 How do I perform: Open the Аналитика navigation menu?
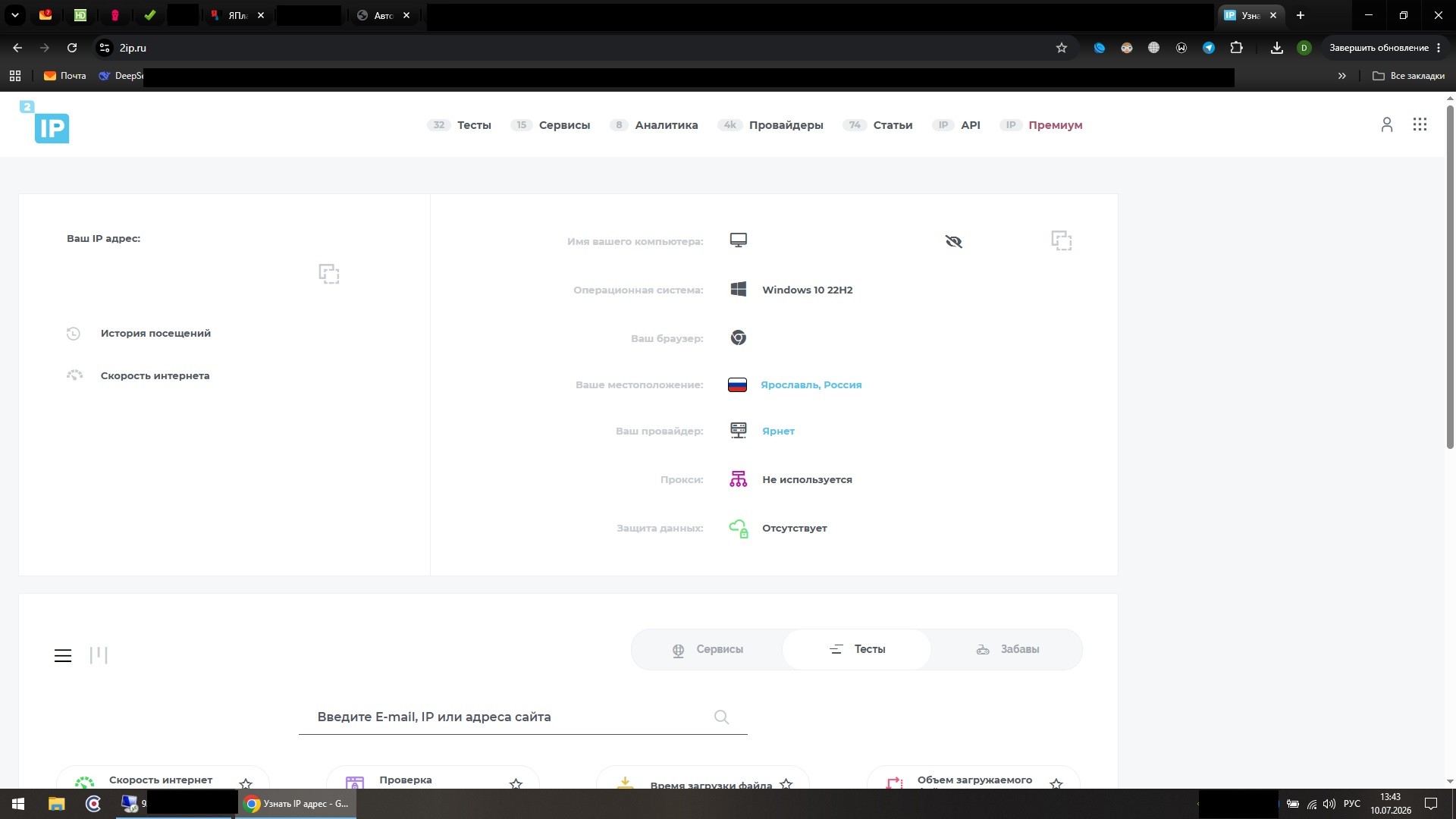[x=667, y=125]
